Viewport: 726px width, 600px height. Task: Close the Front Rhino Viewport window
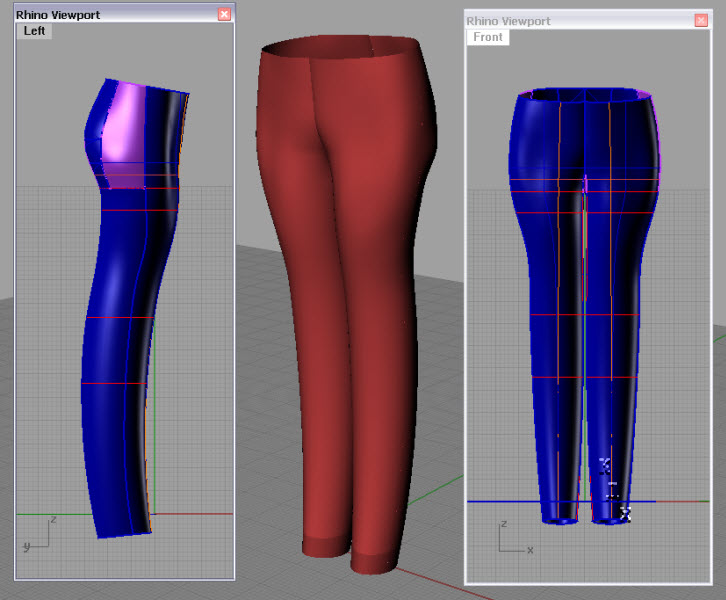701,20
